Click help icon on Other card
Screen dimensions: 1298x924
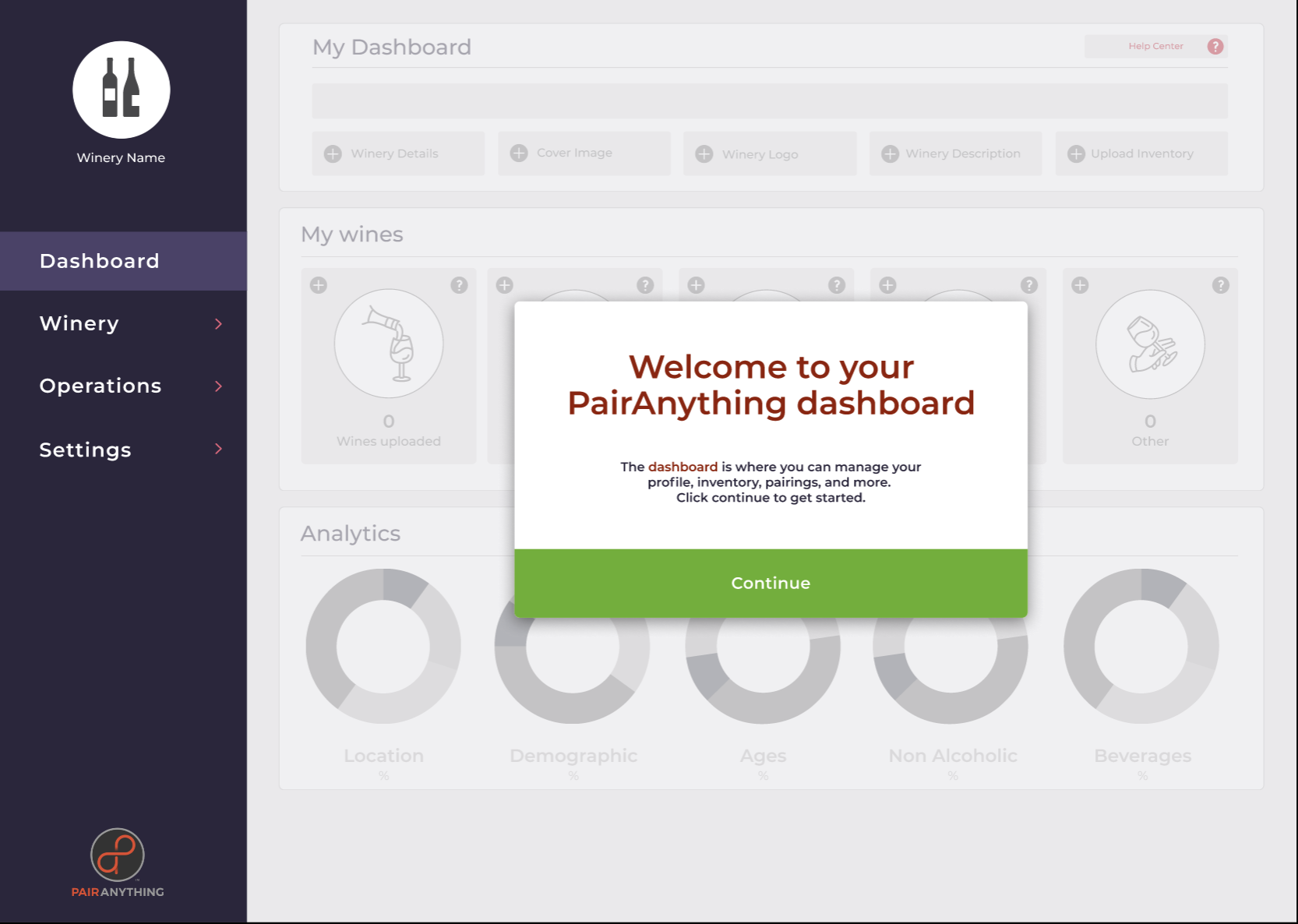[x=1221, y=285]
